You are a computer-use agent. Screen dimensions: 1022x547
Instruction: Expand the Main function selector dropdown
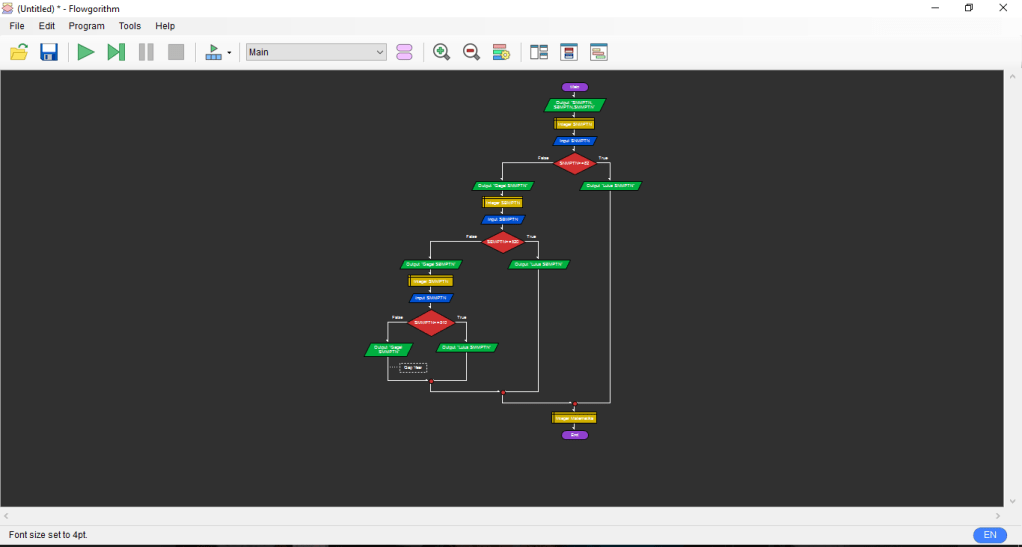pyautogui.click(x=380, y=52)
